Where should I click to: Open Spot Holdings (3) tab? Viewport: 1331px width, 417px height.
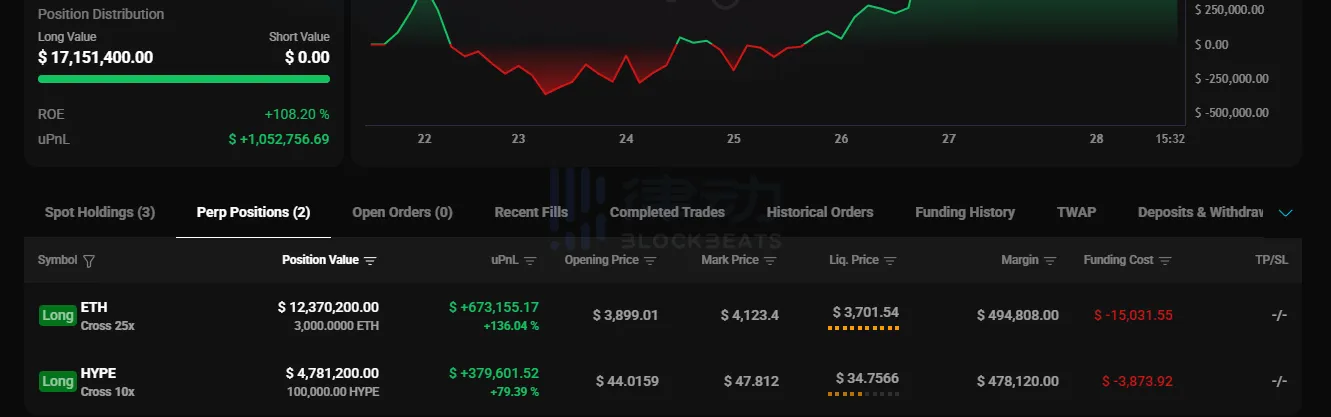coord(100,212)
